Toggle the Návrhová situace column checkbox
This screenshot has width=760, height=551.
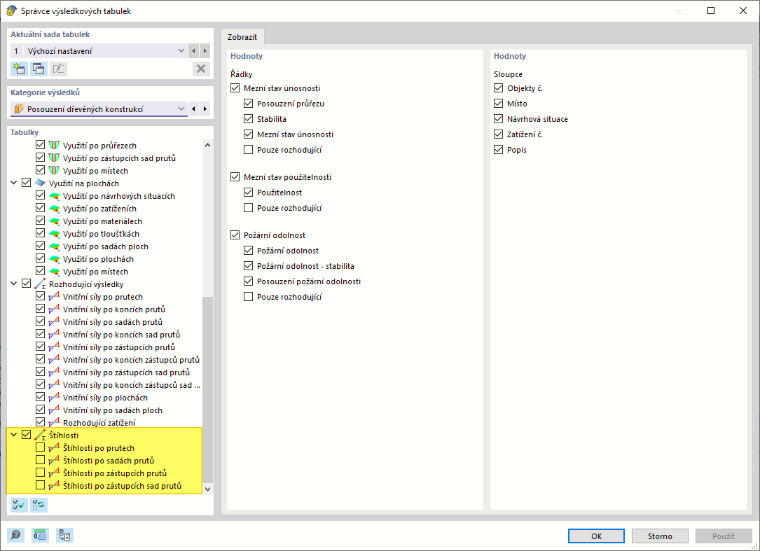pyautogui.click(x=499, y=119)
